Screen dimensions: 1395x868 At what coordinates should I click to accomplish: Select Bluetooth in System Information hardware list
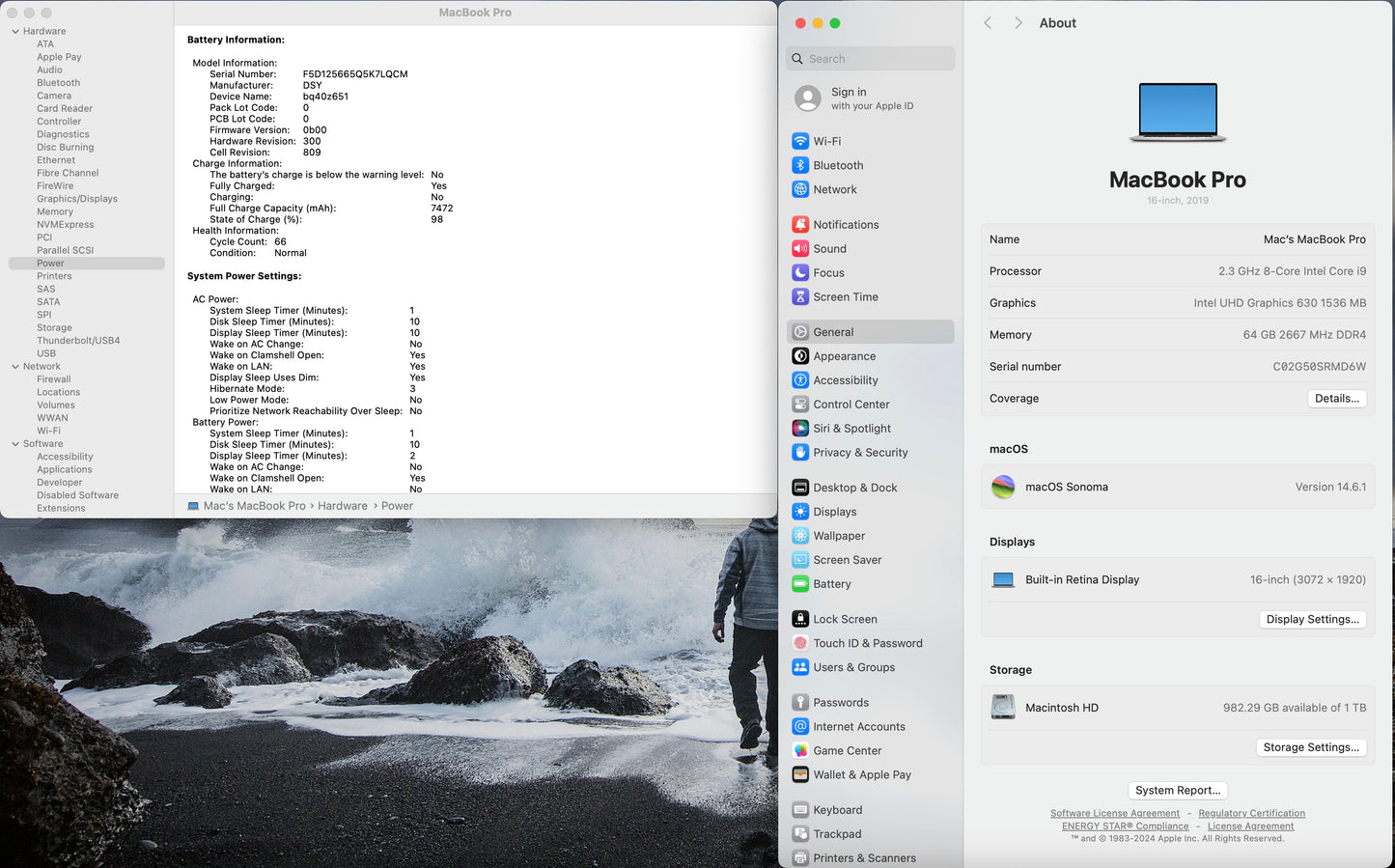pyautogui.click(x=59, y=83)
